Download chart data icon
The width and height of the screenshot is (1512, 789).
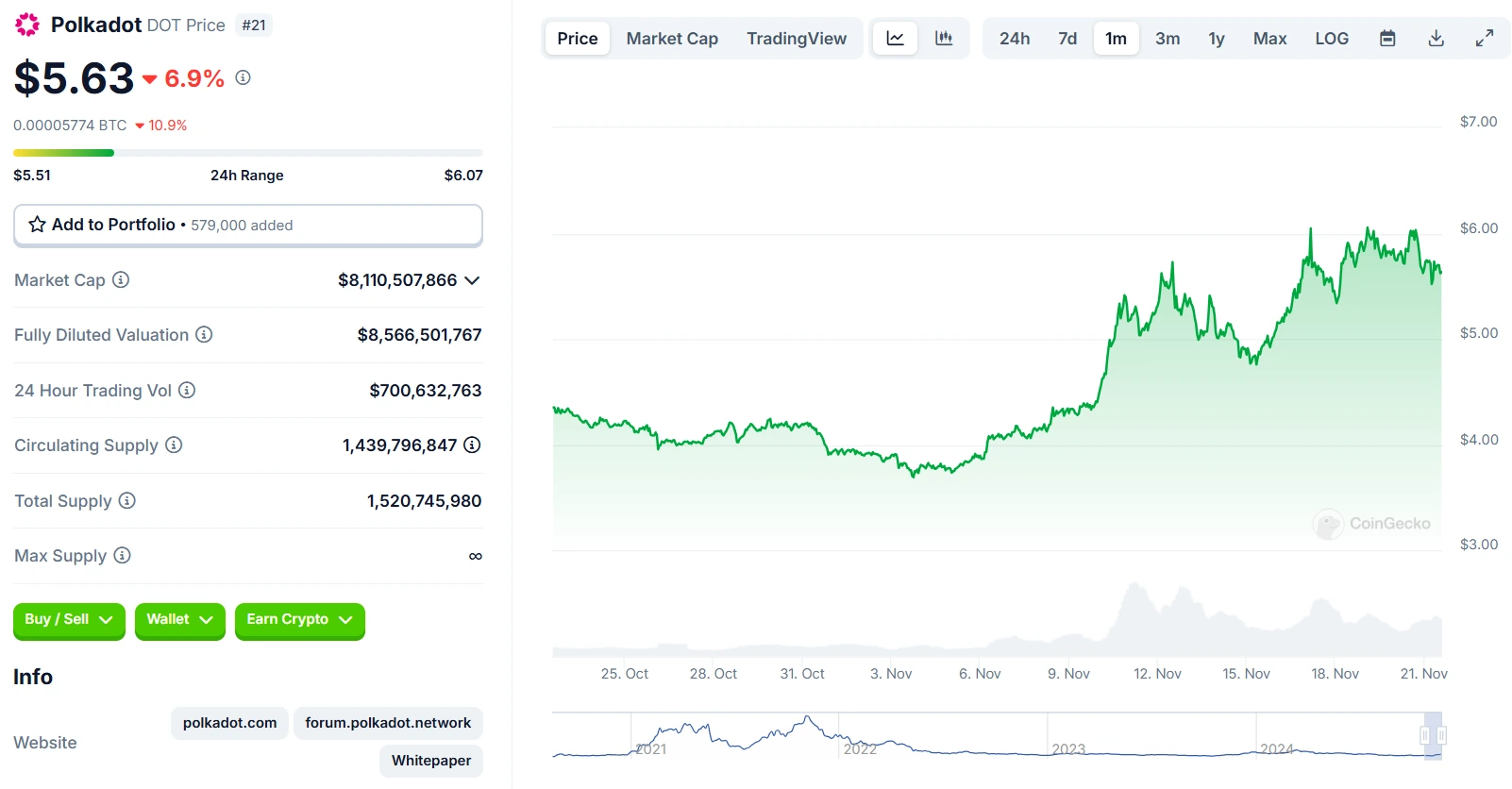(x=1436, y=39)
